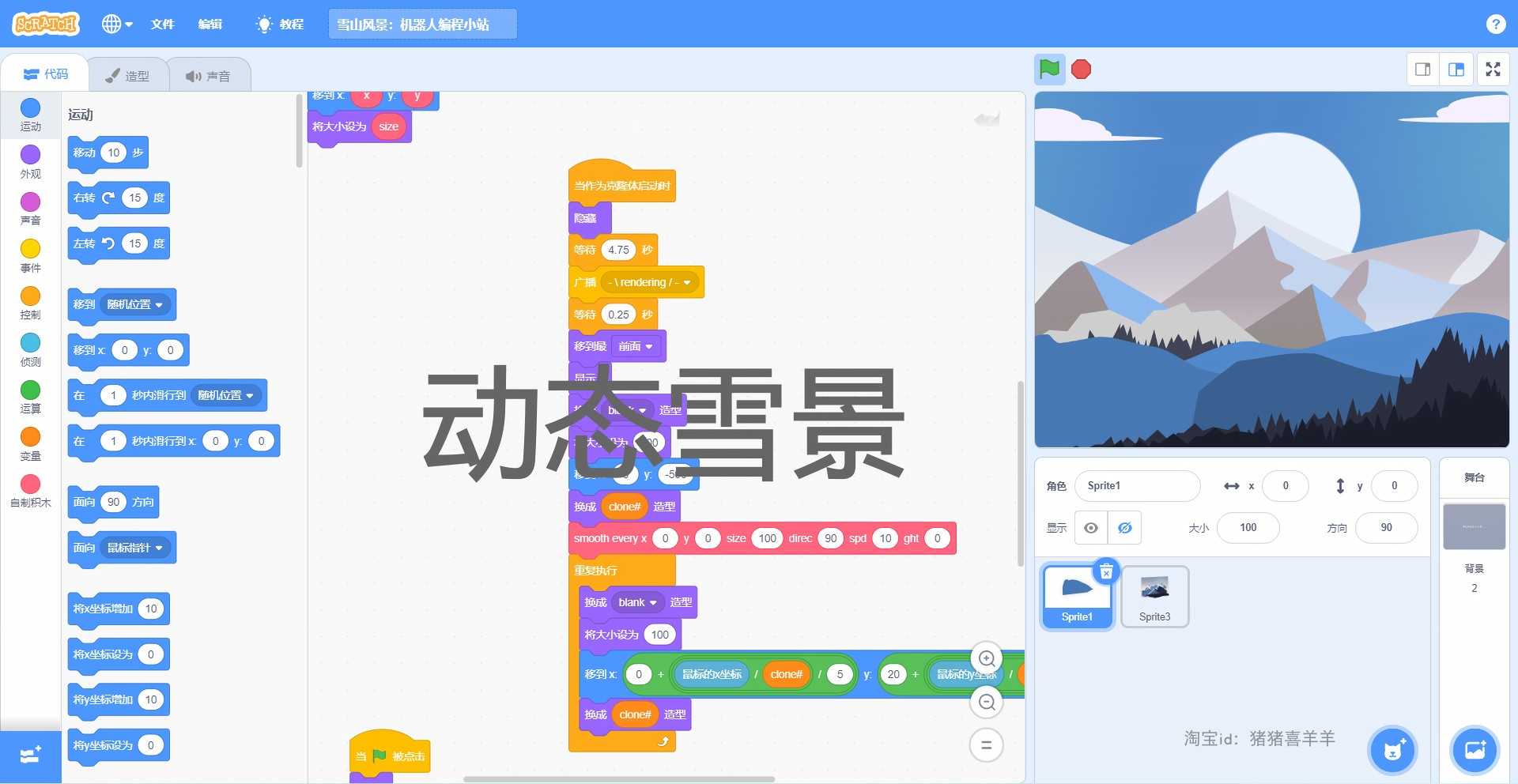Select the stage backdrop thumbnail
This screenshot has width=1518, height=784.
coord(1474,526)
